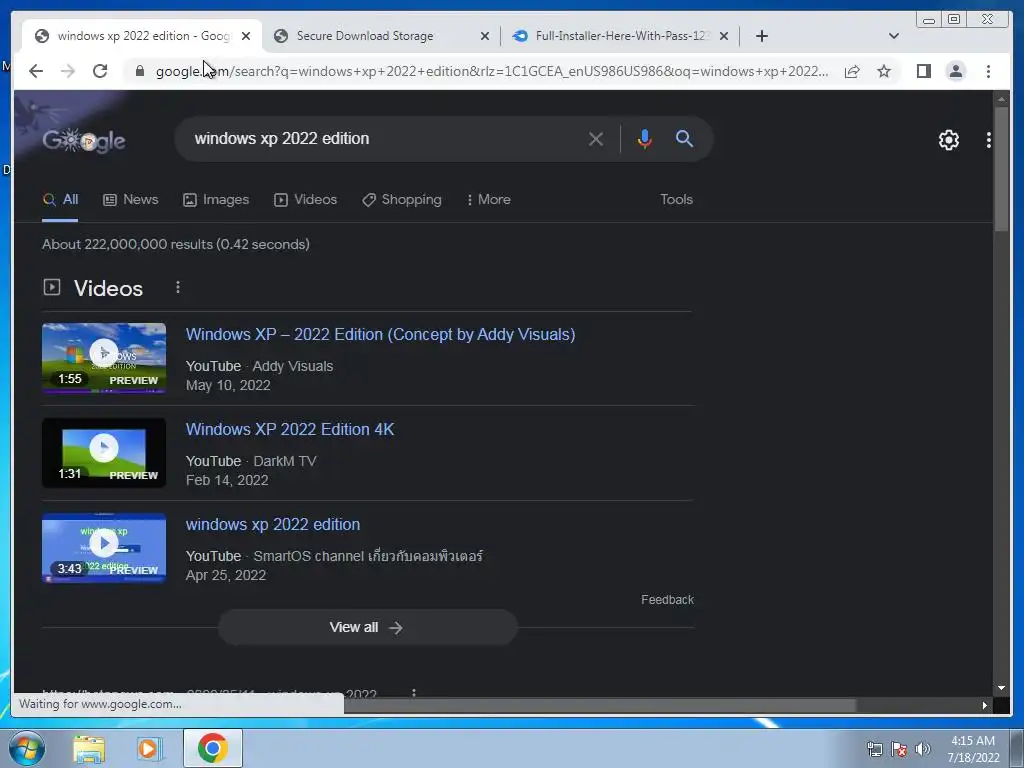Open lowercase 'windows xp 2022 edition' video link

(x=273, y=524)
